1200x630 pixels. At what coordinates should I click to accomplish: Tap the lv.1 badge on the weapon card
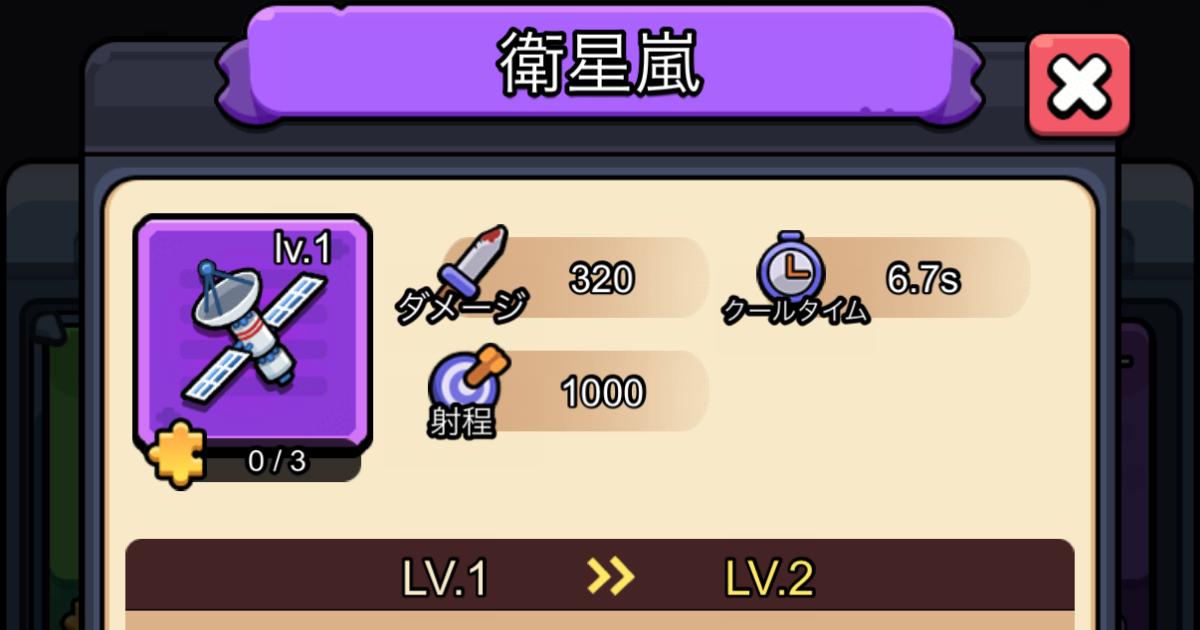tap(302, 250)
